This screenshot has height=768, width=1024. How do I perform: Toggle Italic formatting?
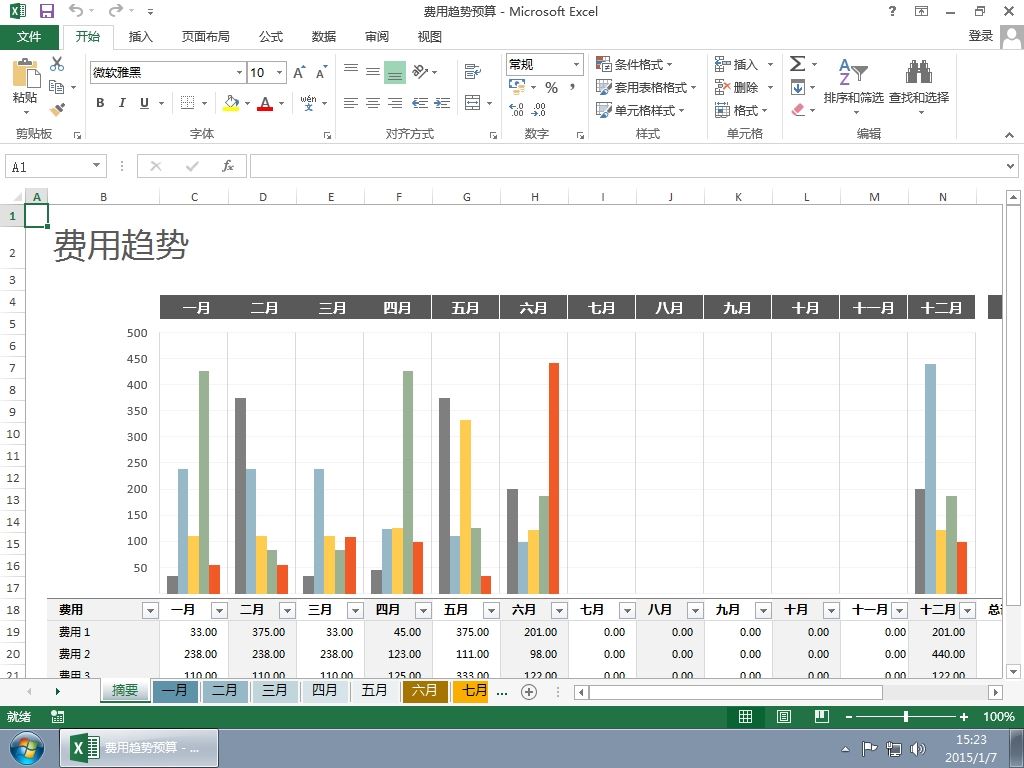122,103
